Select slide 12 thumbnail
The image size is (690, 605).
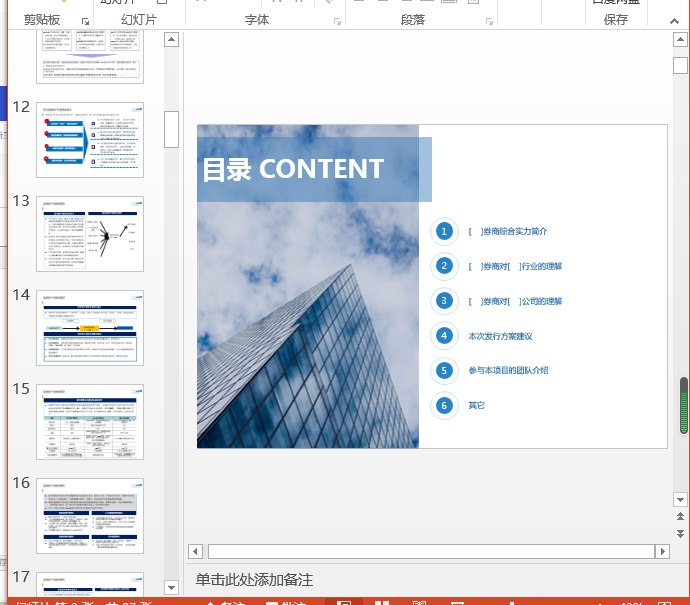coord(90,140)
